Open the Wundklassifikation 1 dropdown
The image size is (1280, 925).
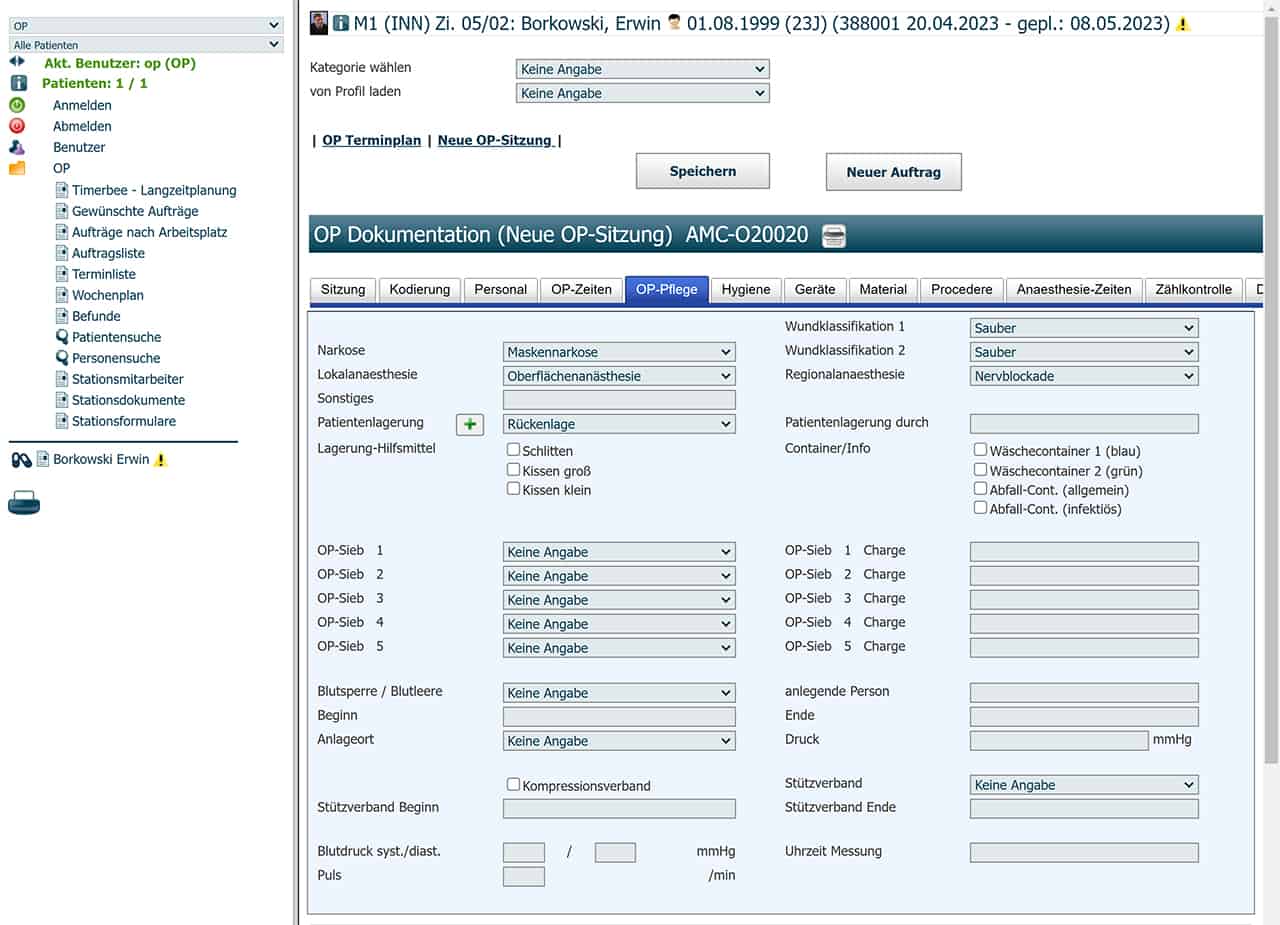1083,328
